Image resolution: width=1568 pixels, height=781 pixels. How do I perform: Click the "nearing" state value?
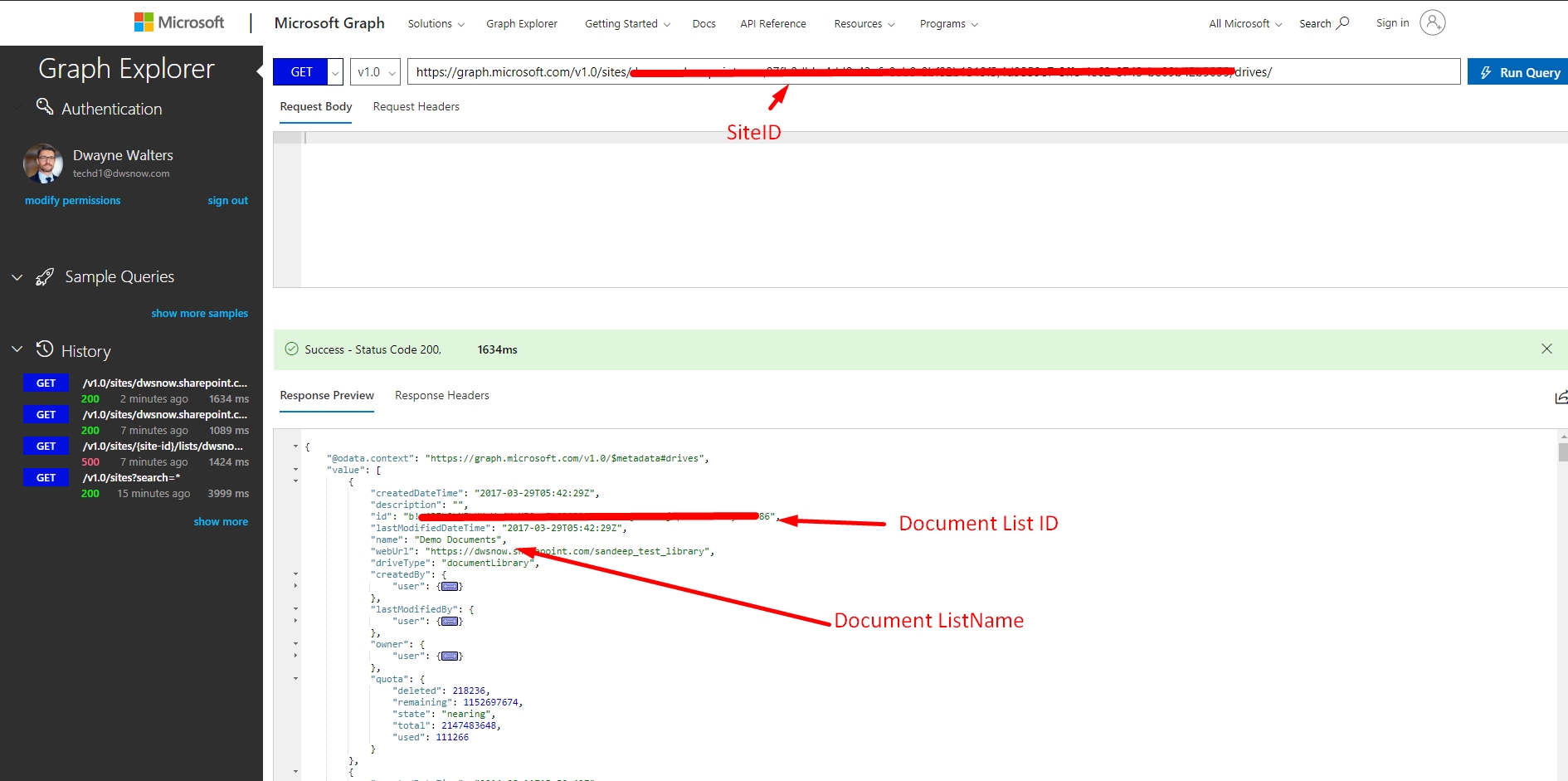(465, 714)
